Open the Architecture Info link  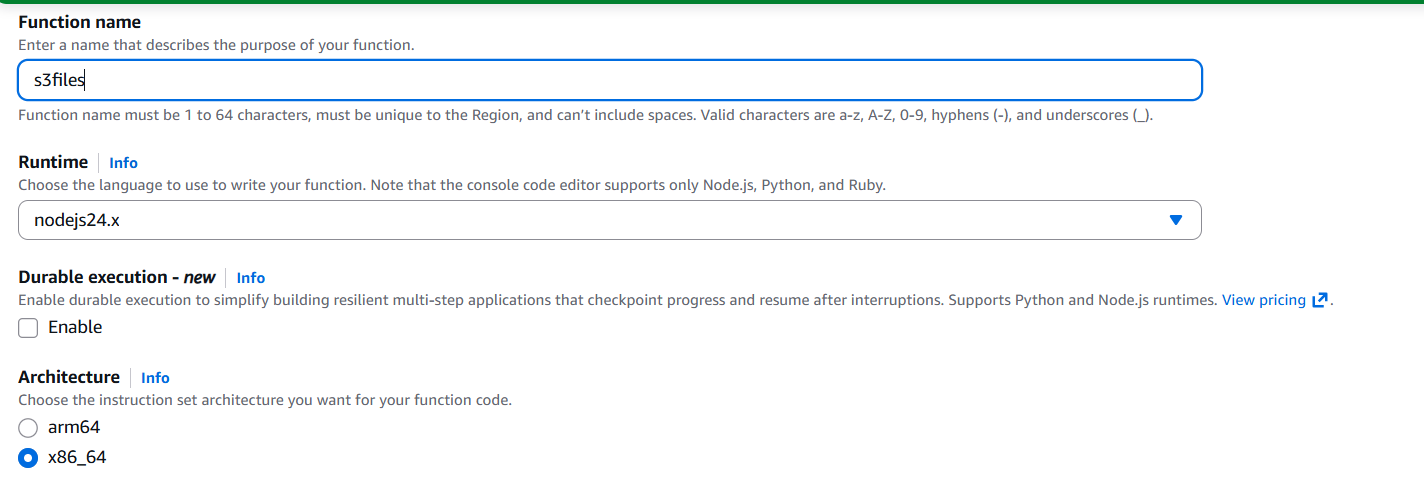tap(155, 378)
